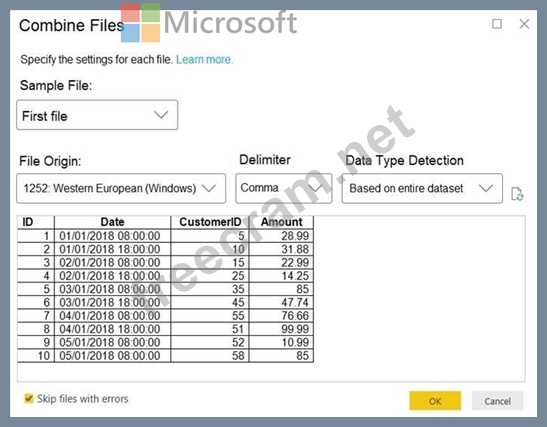Toggle the Skip files with errors checkbox
This screenshot has width=547, height=427.
tap(29, 398)
